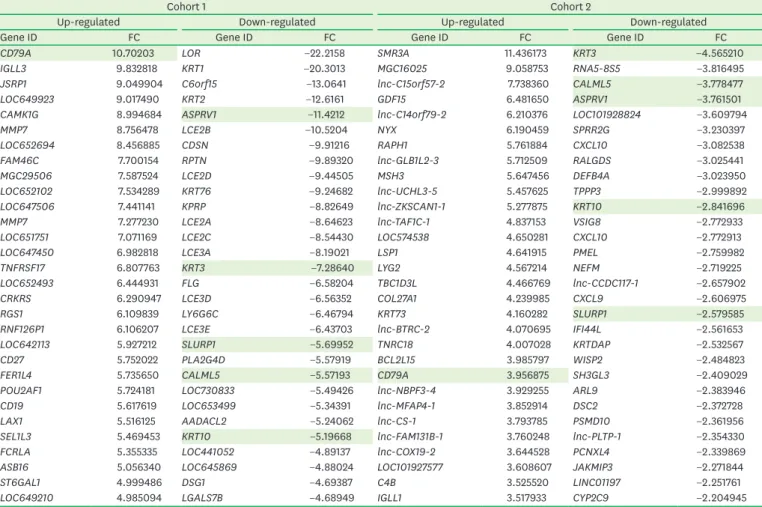
Task: Click the Cohort 1 header
Action: 186,7
